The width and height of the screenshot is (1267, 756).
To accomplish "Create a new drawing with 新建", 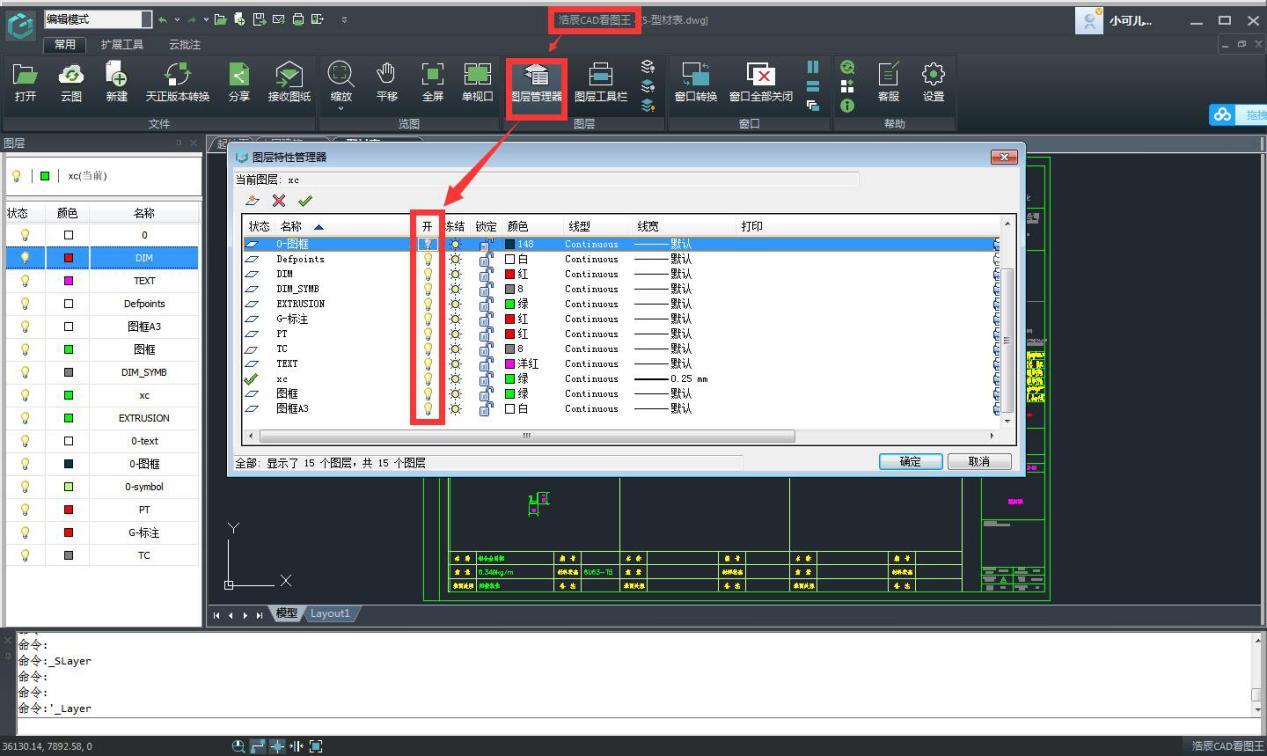I will (116, 81).
